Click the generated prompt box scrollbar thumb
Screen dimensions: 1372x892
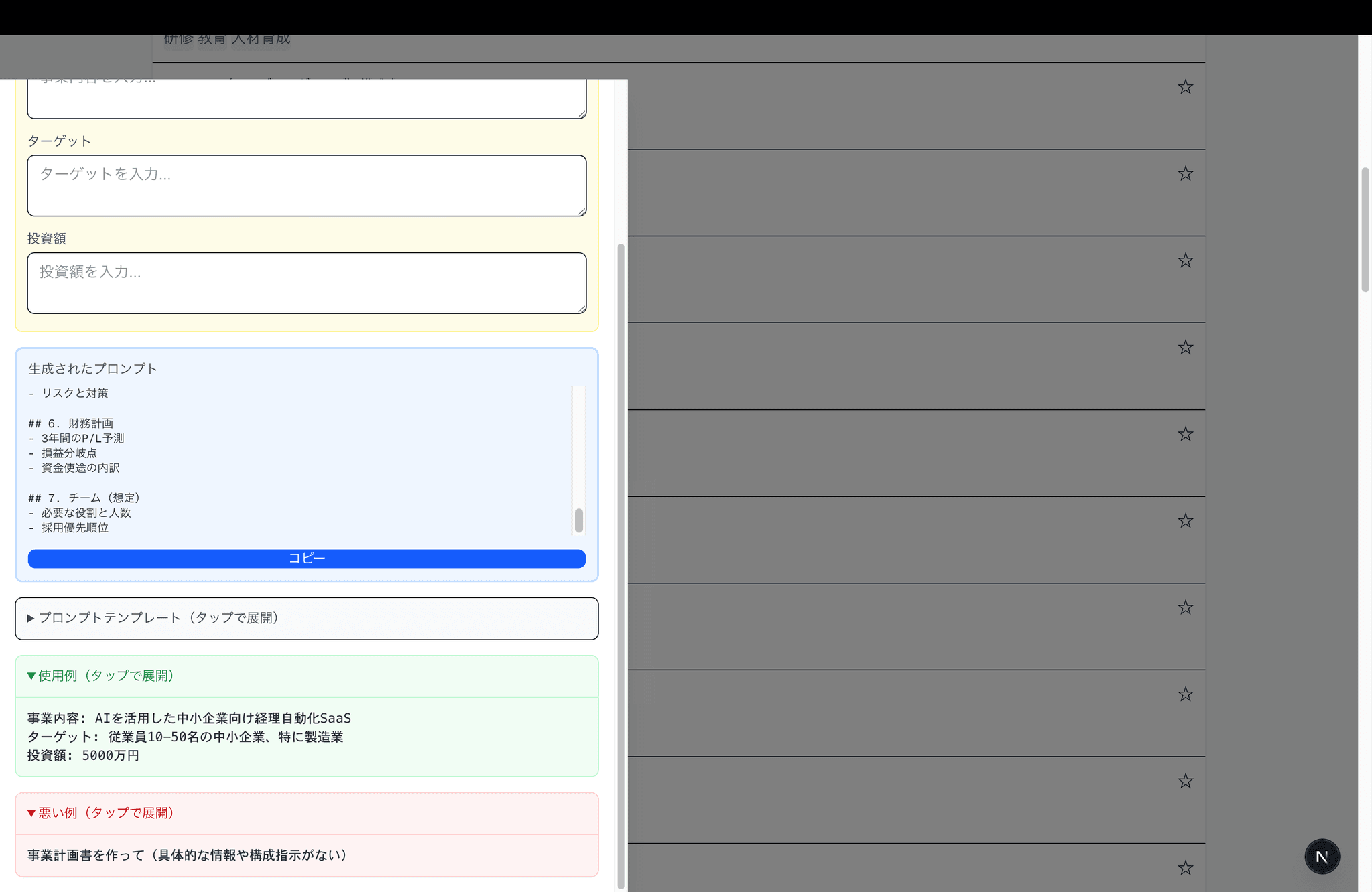(x=579, y=520)
